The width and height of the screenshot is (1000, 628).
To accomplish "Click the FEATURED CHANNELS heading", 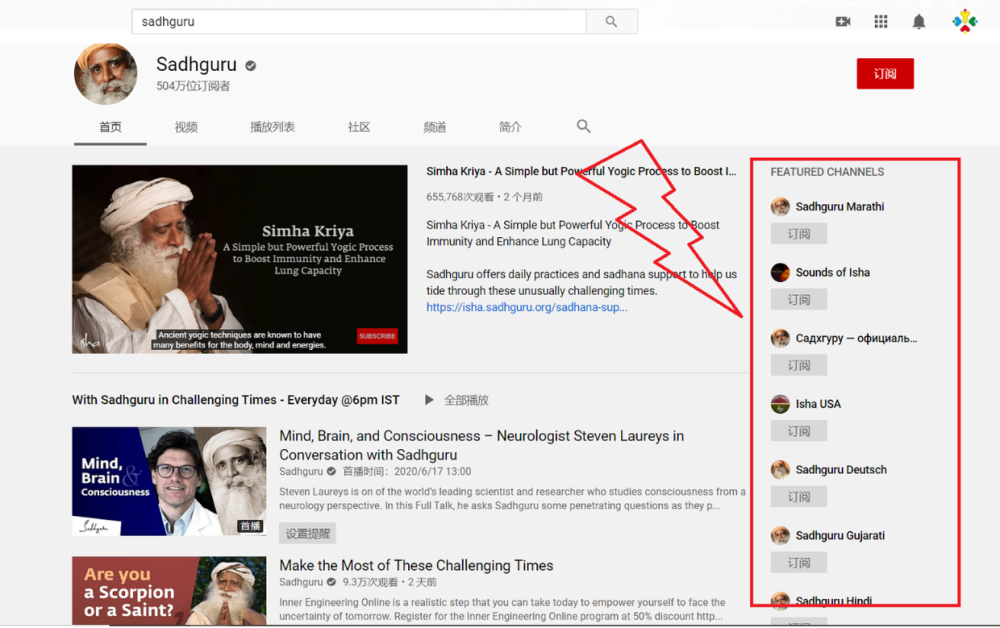I will pos(827,172).
